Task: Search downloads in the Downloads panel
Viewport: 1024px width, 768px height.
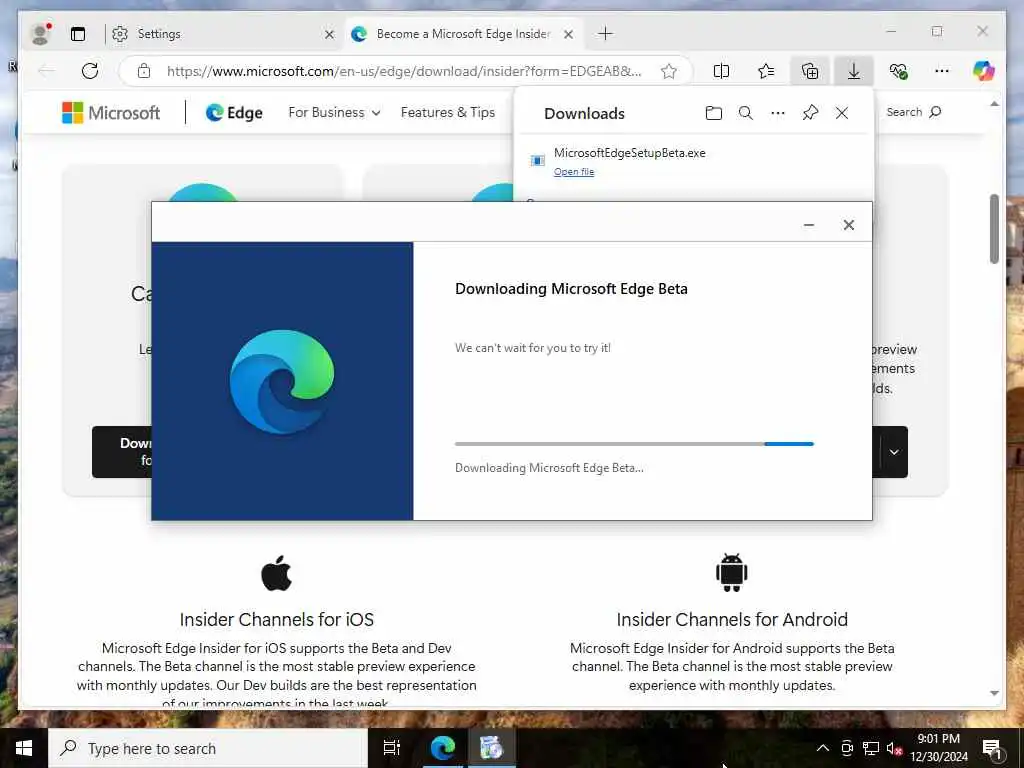Action: [x=746, y=113]
